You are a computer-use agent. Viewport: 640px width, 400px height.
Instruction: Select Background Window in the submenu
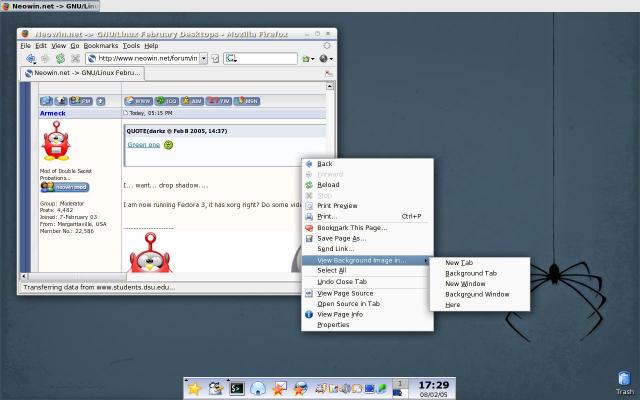pos(480,295)
